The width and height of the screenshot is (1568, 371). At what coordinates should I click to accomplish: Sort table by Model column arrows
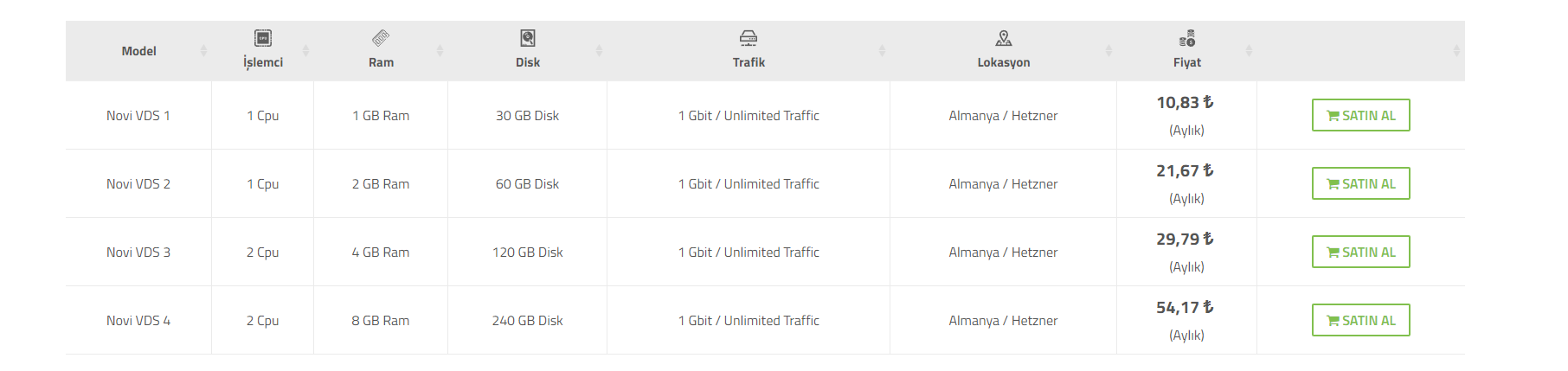[203, 51]
